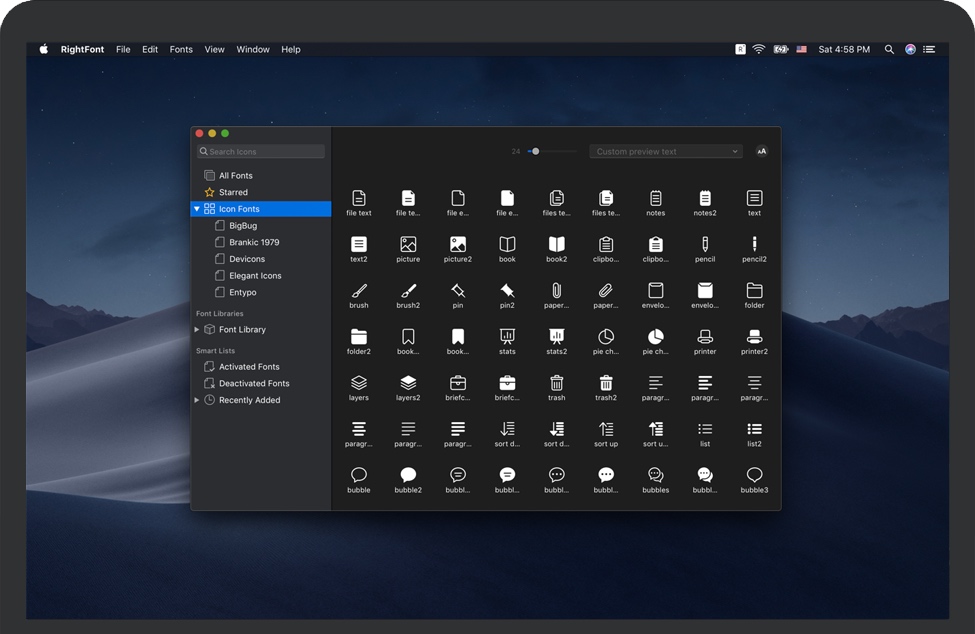The image size is (975, 634).
Task: Select the printer icon glyph
Action: [x=705, y=337]
